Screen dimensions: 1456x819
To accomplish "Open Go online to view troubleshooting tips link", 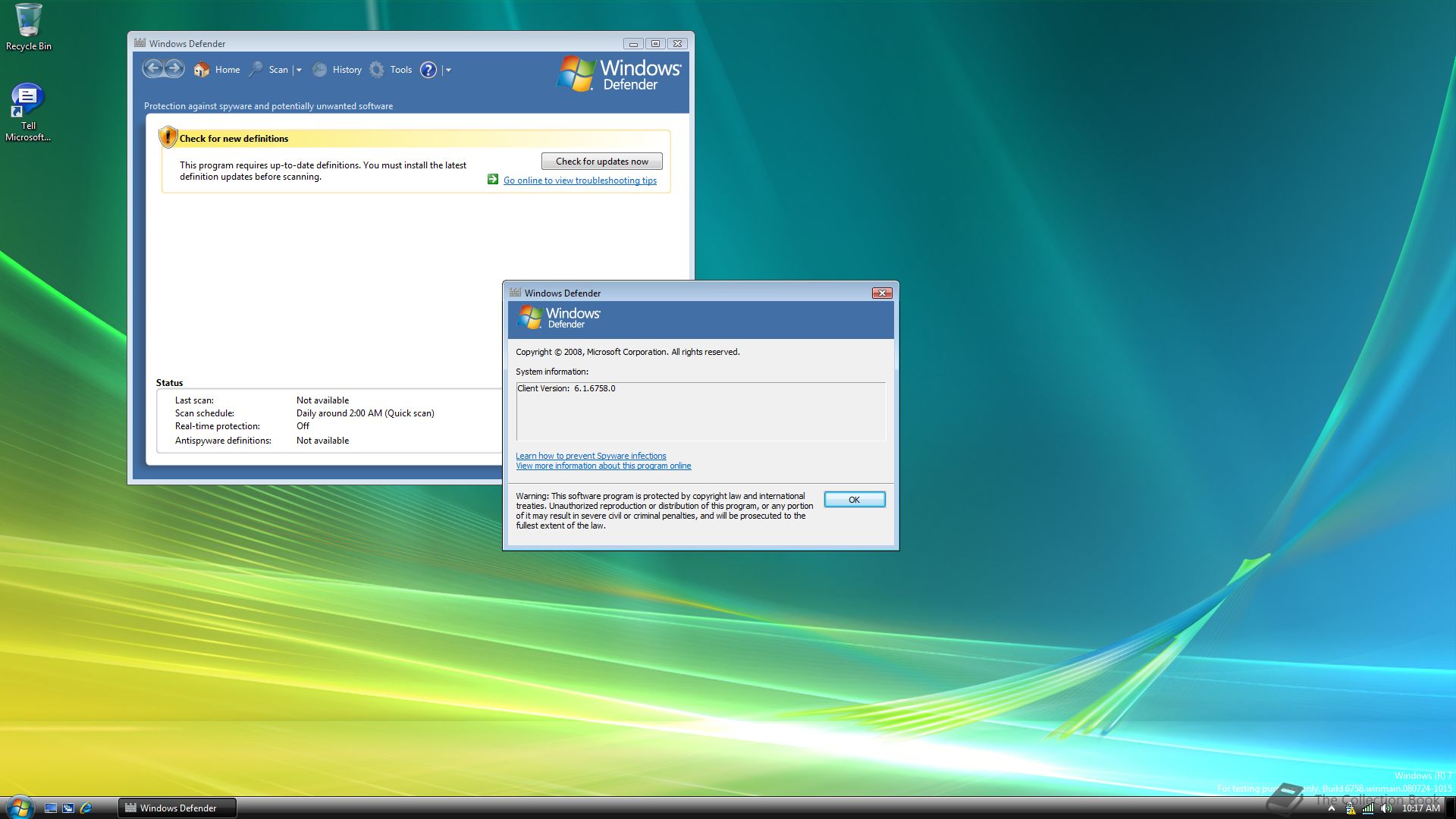I will click(x=580, y=180).
